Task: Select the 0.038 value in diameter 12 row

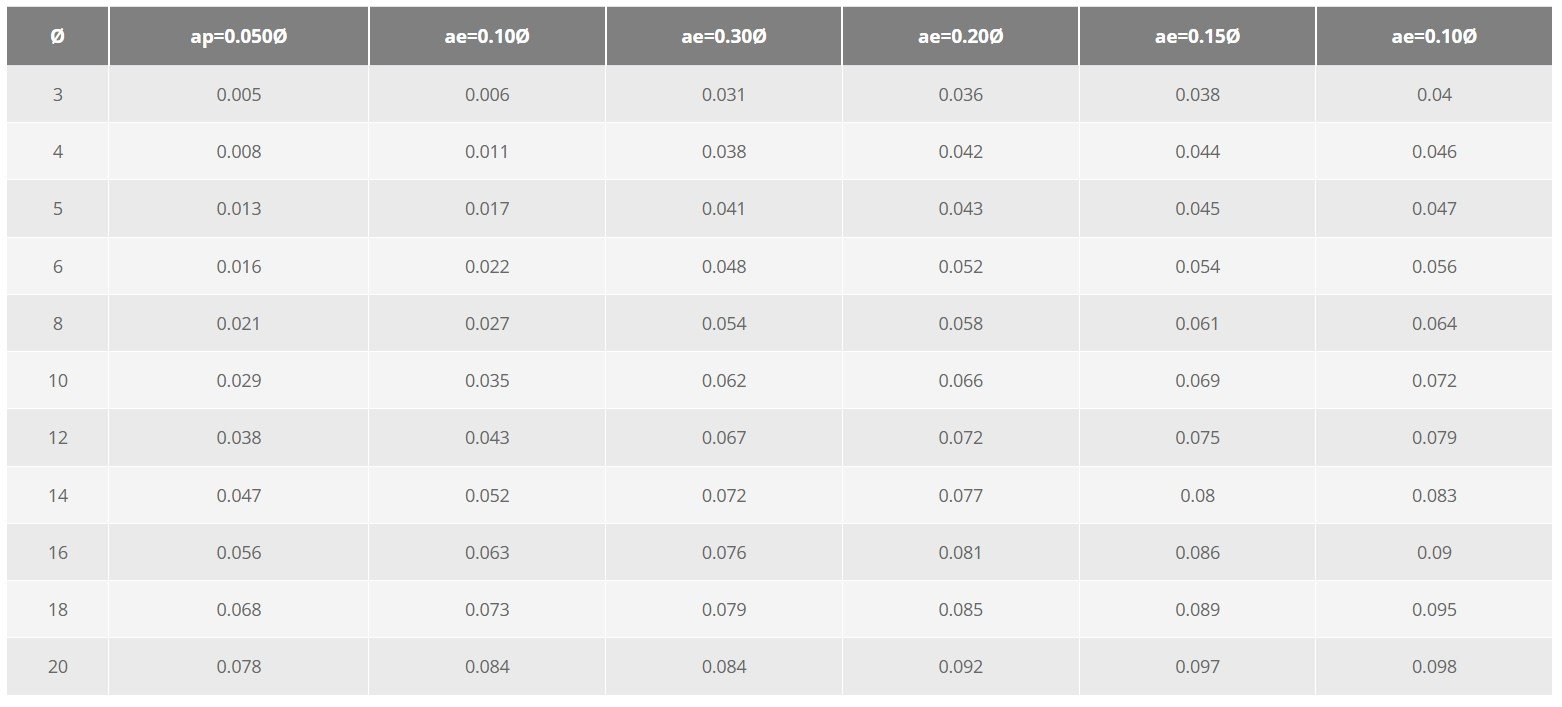Action: pos(238,438)
